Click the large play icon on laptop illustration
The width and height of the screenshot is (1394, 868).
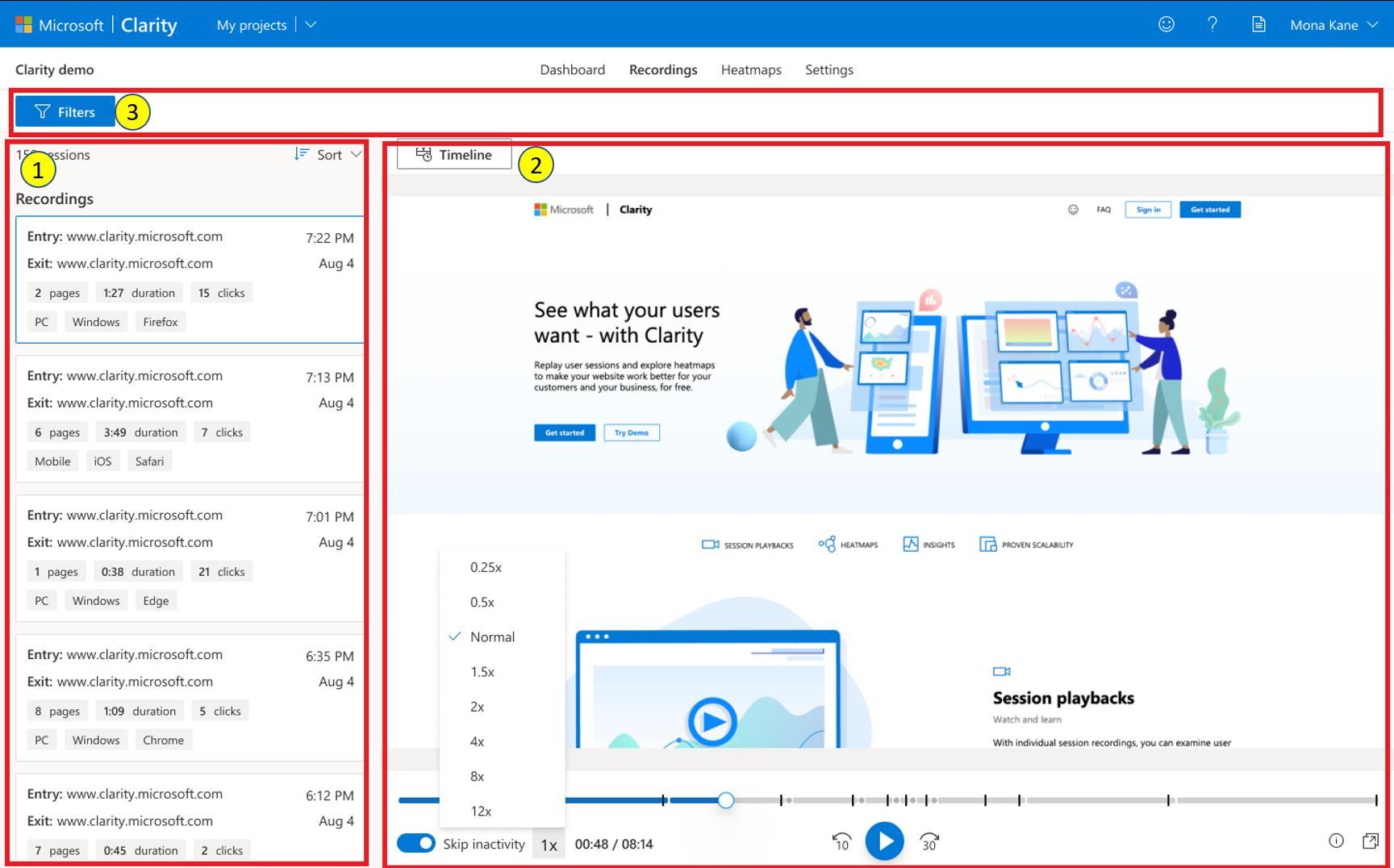[712, 721]
